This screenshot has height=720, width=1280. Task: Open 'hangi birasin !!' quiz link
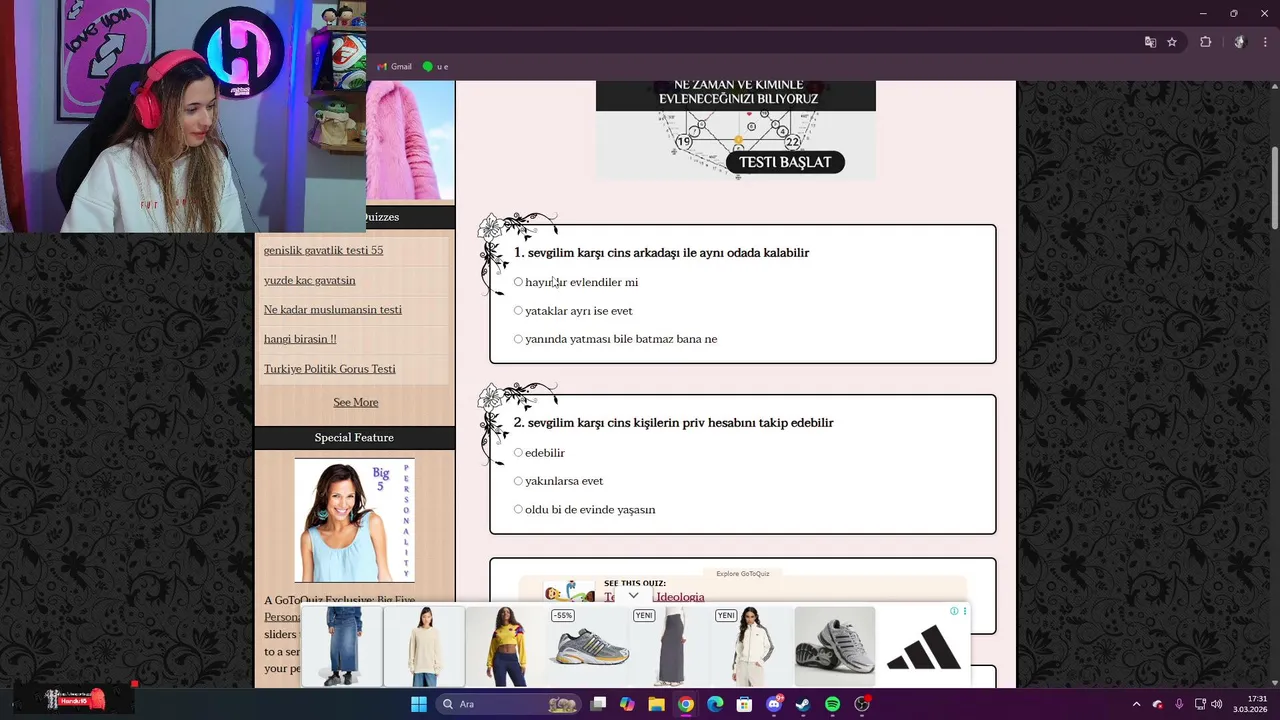pos(300,339)
